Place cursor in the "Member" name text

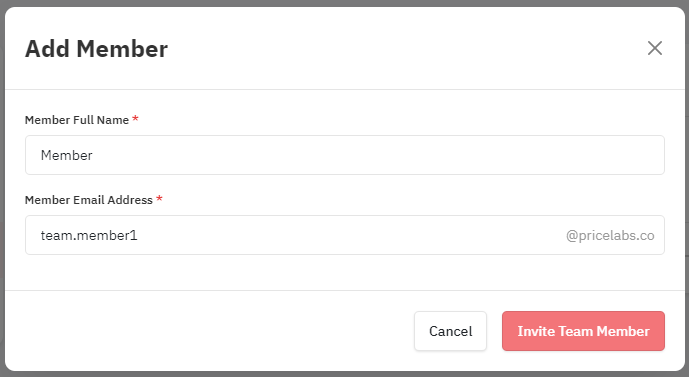click(x=67, y=155)
